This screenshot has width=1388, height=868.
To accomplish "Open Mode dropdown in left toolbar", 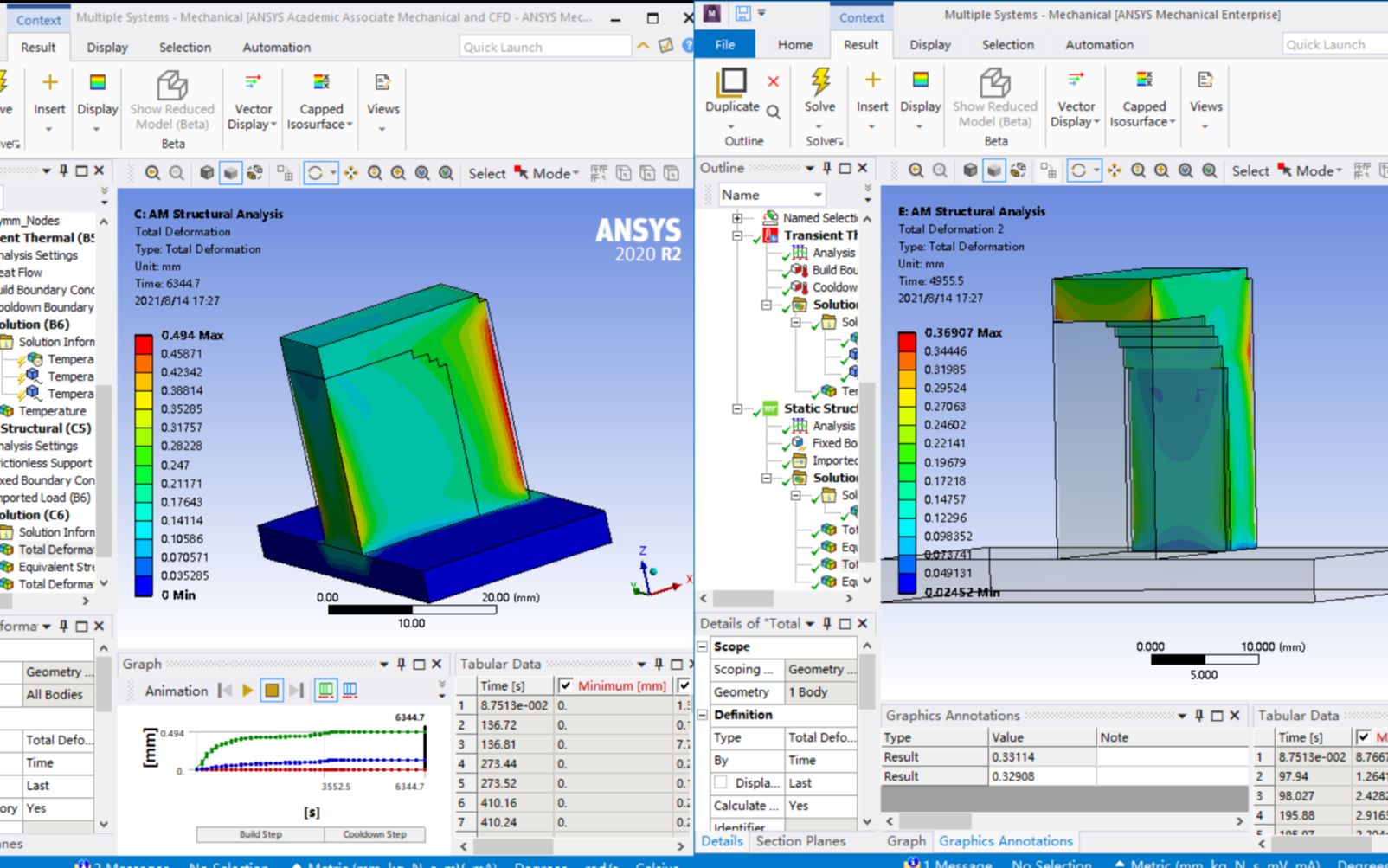I will click(555, 173).
